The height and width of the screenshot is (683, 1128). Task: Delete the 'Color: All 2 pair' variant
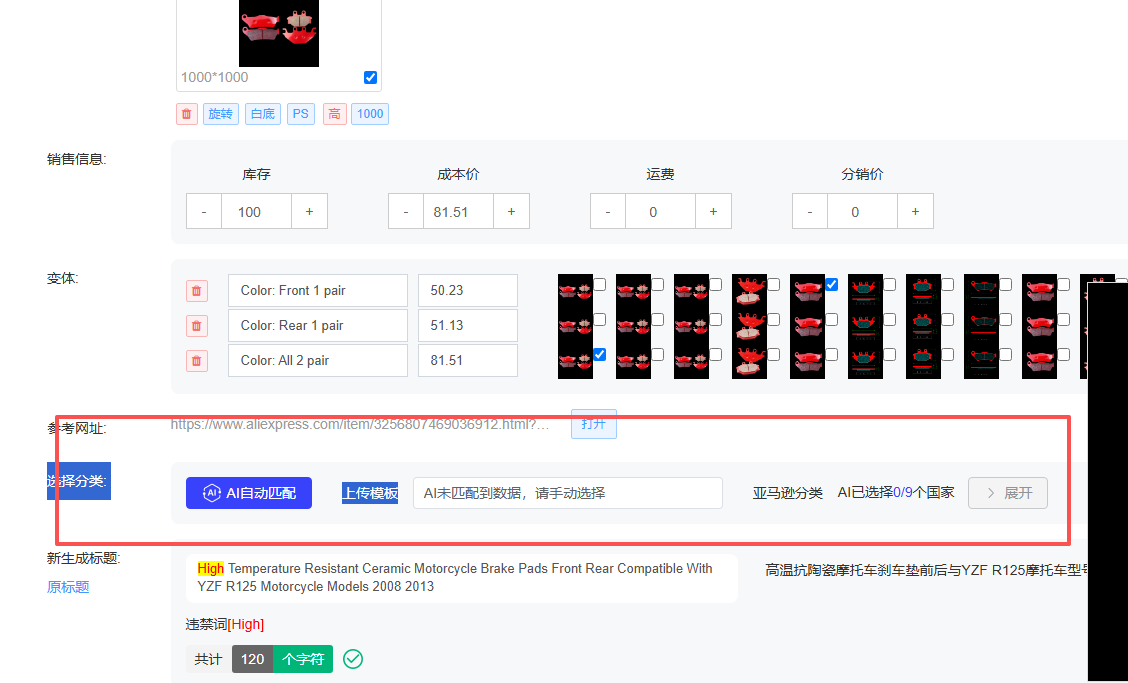tap(197, 361)
